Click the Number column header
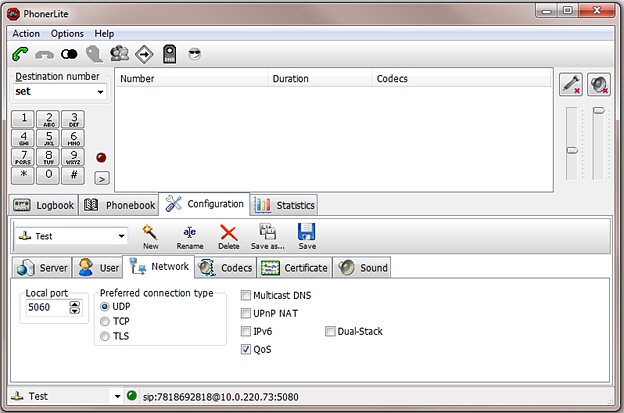The image size is (624, 413). pos(192,79)
